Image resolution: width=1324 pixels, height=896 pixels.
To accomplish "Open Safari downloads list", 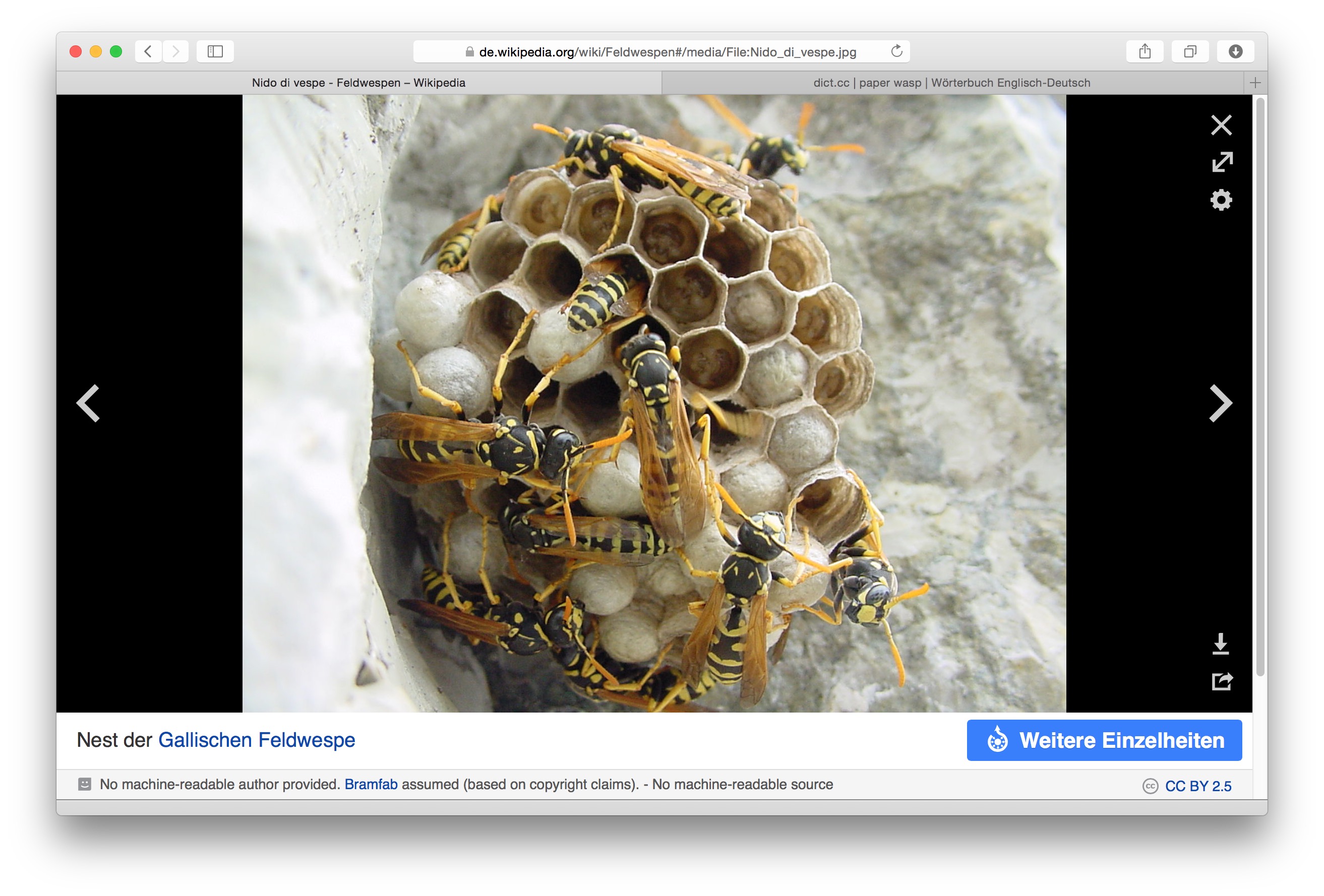I will (x=1235, y=51).
